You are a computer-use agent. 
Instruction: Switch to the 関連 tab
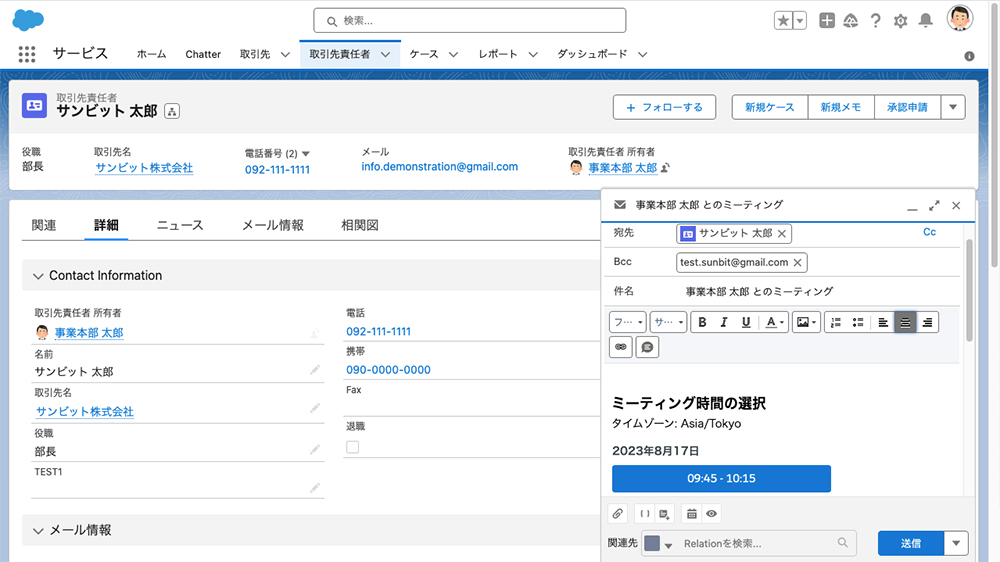44,225
